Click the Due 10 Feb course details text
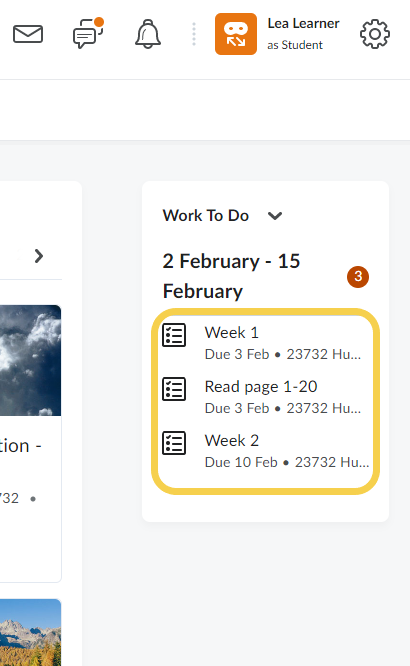This screenshot has width=410, height=666. [287, 462]
